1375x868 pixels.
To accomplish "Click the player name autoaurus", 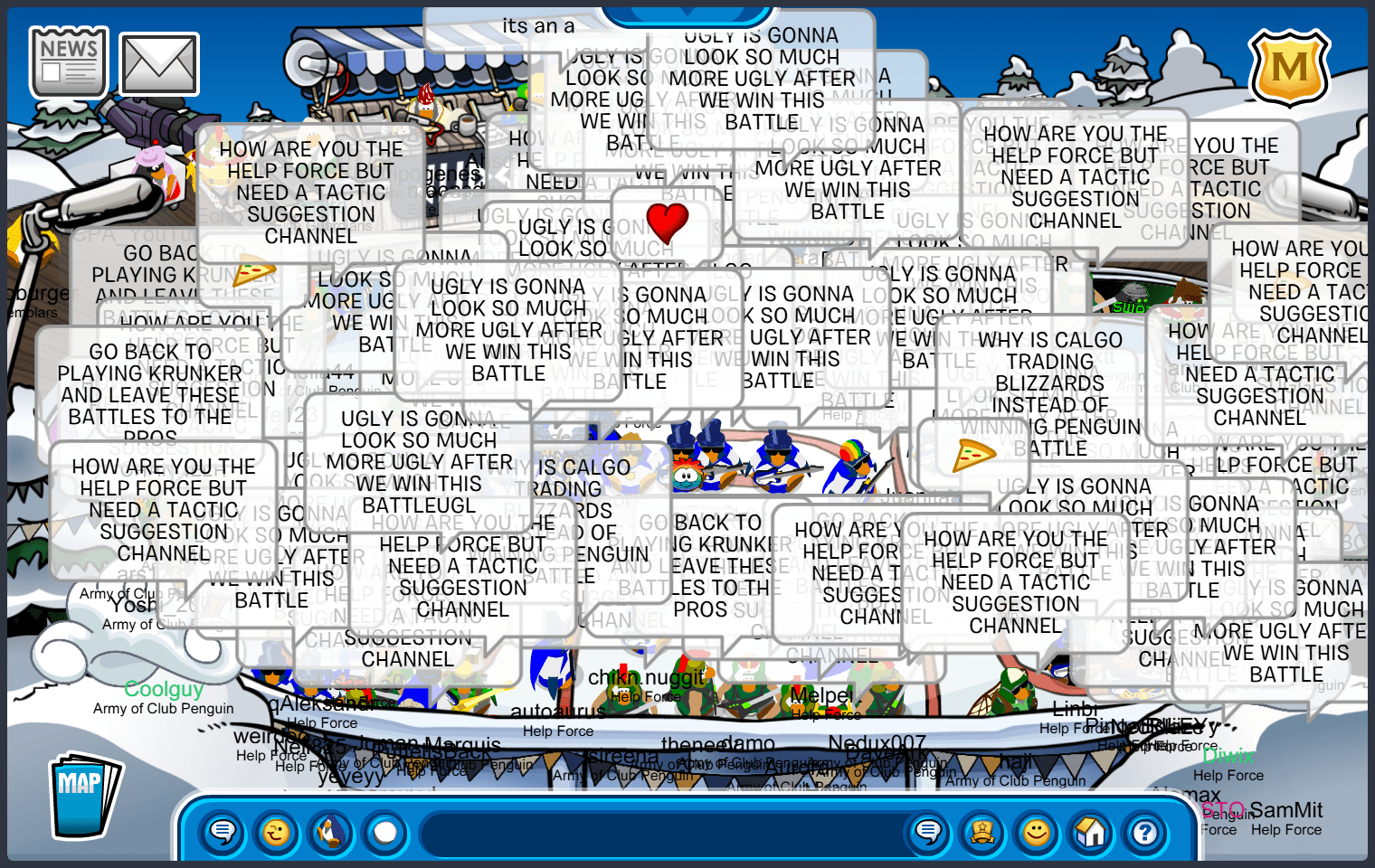I will (558, 712).
